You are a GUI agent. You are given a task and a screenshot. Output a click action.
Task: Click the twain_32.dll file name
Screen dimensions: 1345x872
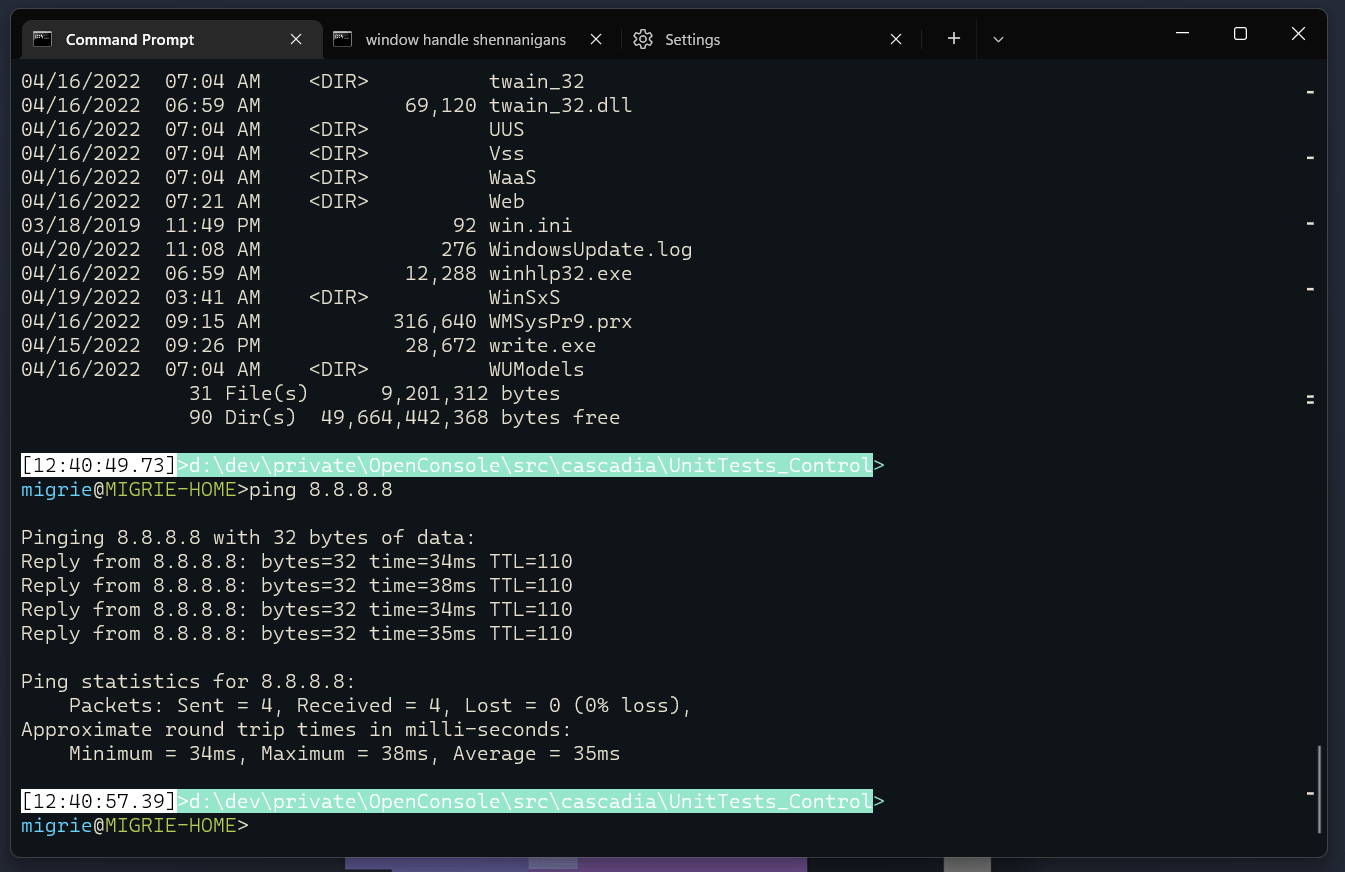(560, 105)
